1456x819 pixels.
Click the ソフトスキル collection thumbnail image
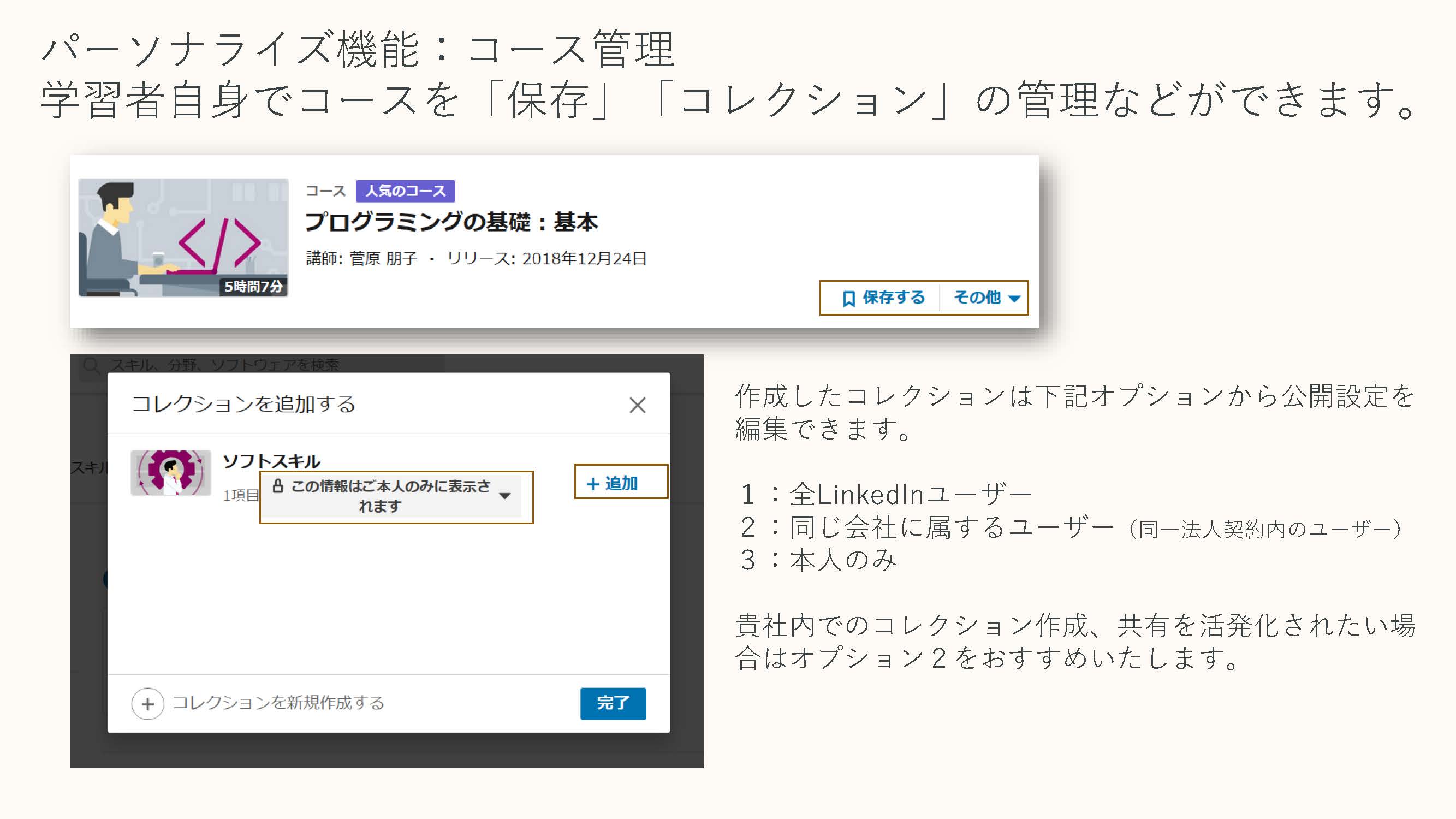point(170,472)
